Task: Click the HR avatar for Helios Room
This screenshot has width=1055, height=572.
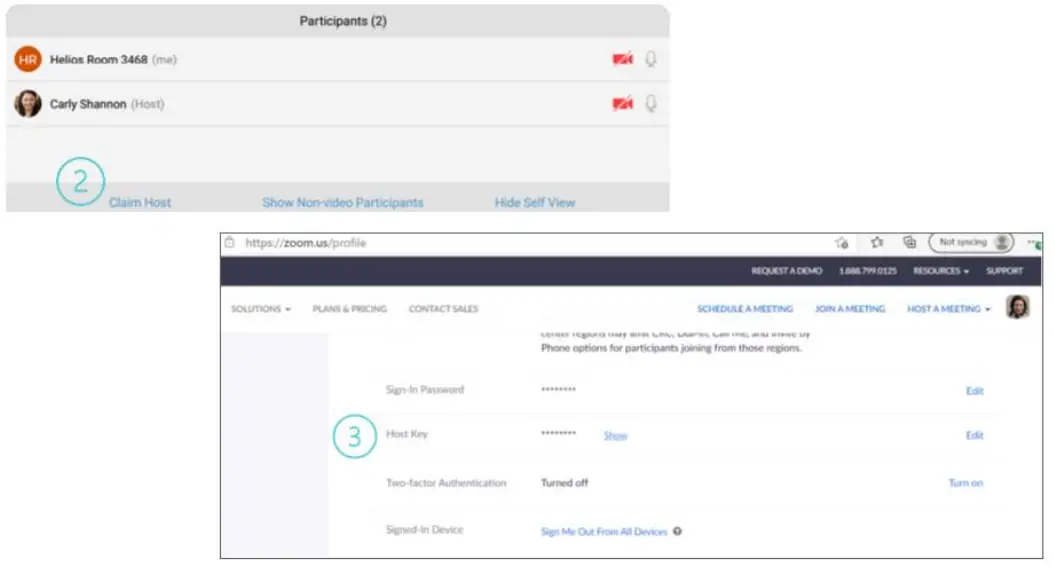Action: 28,59
